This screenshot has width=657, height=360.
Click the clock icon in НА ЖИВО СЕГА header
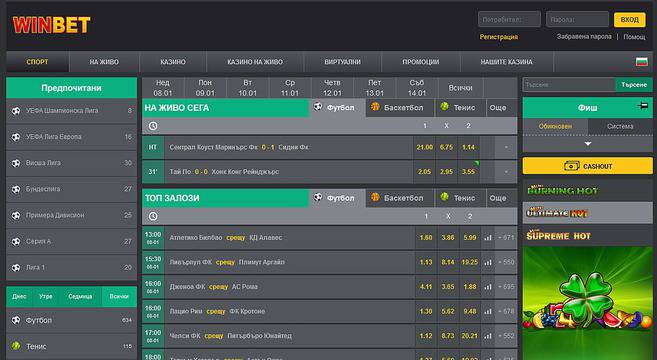pyautogui.click(x=153, y=126)
